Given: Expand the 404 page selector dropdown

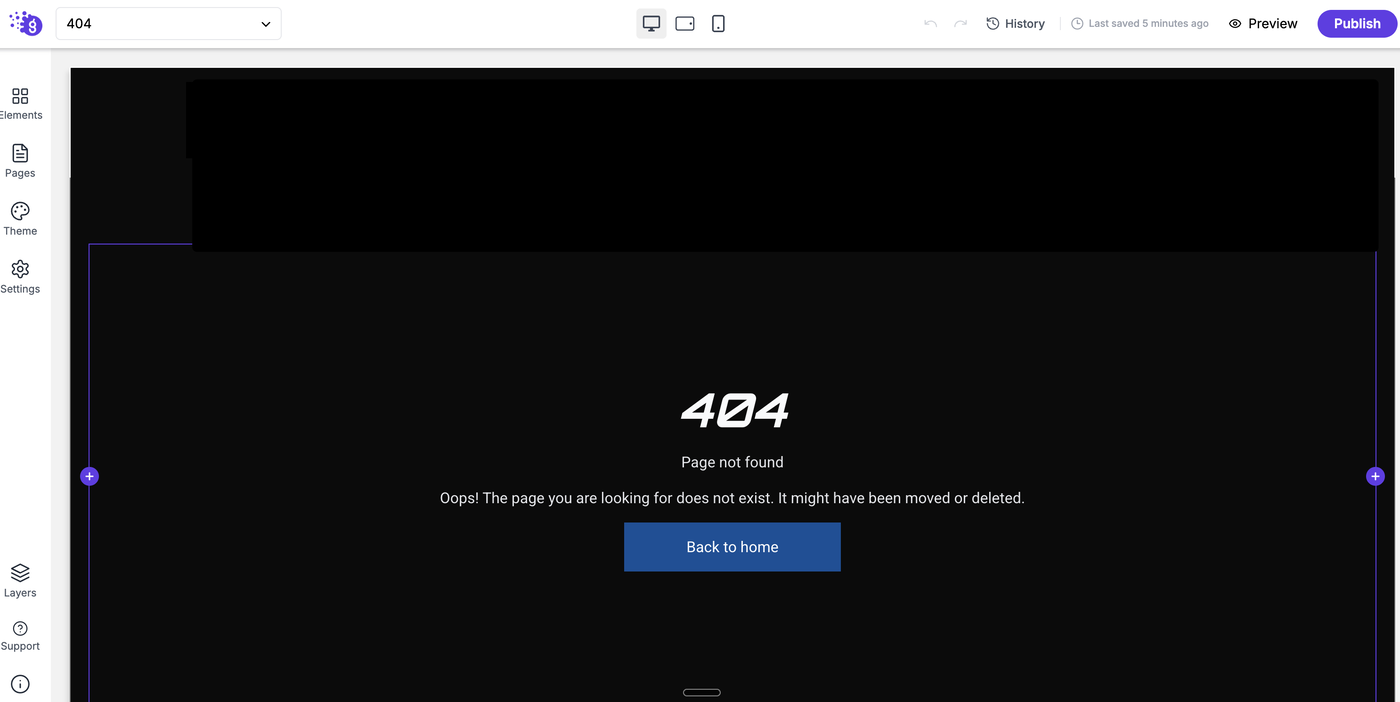Looking at the screenshot, I should 169,23.
